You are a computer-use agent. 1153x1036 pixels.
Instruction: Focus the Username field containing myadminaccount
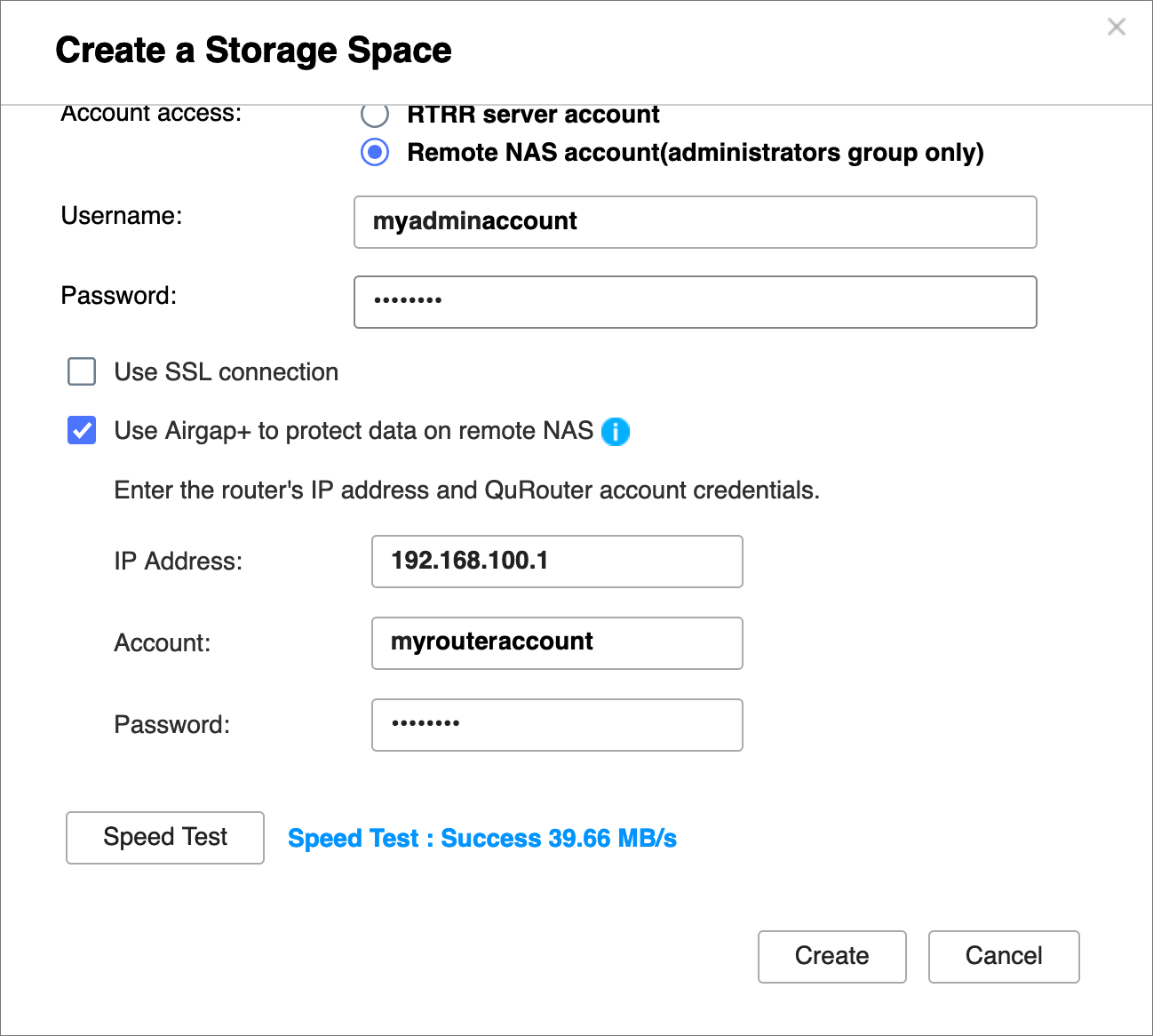pyautogui.click(x=695, y=222)
